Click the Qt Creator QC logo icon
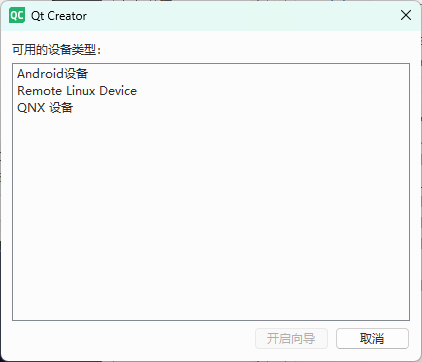This screenshot has height=362, width=422. click(17, 16)
